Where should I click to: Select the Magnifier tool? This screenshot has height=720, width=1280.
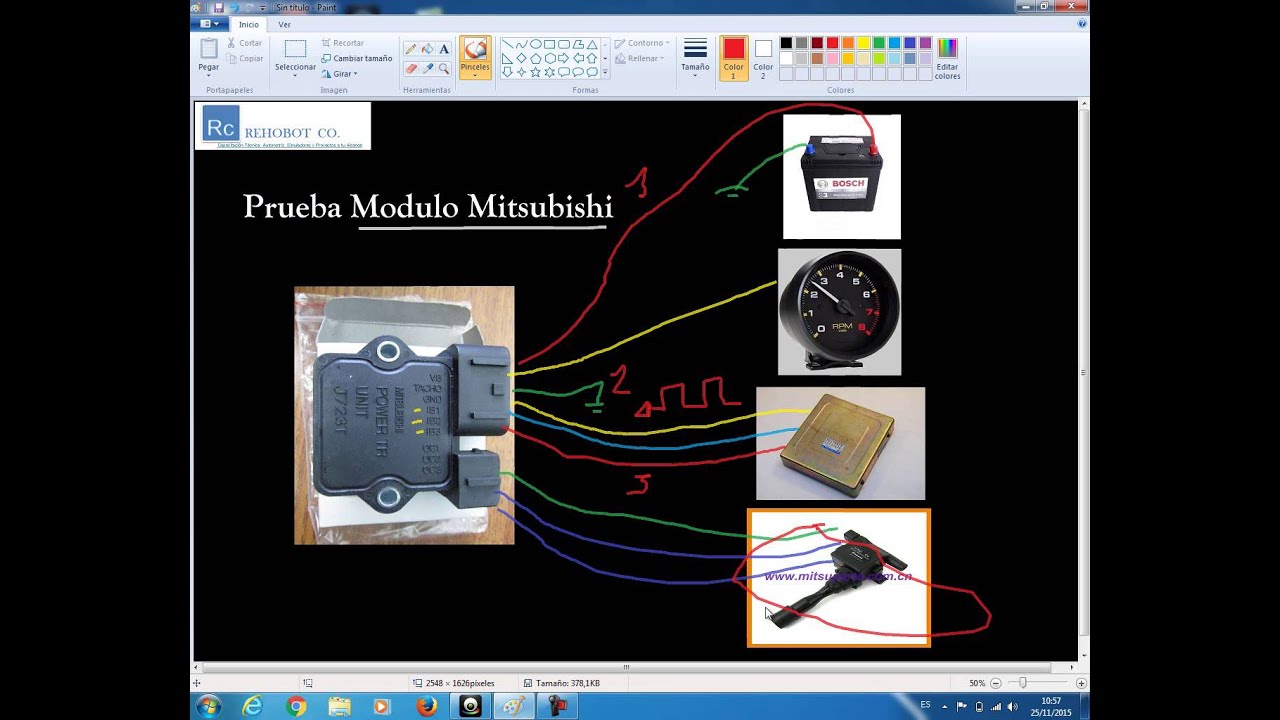tap(444, 68)
